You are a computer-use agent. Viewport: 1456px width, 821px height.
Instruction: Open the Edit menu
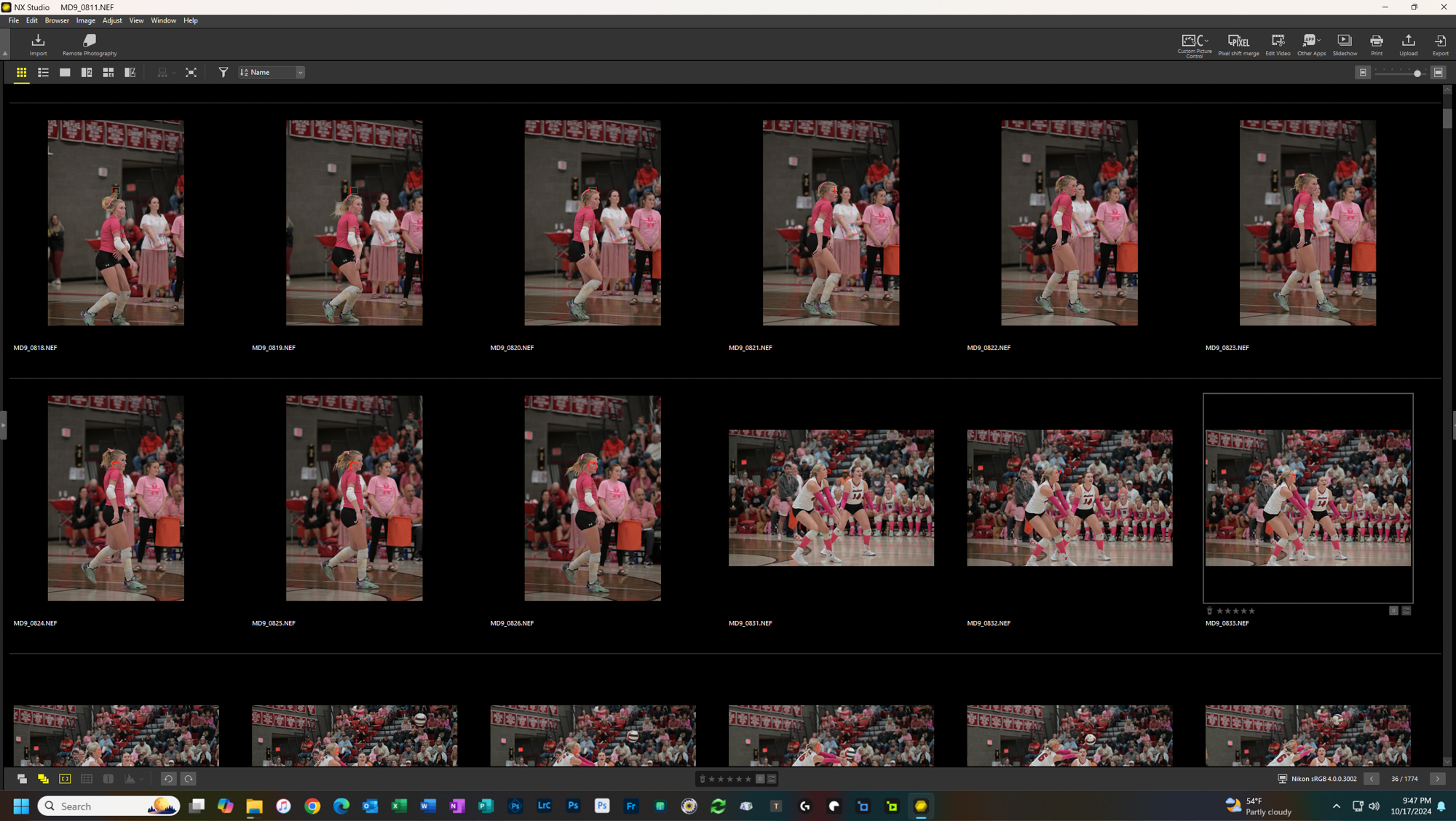[32, 20]
